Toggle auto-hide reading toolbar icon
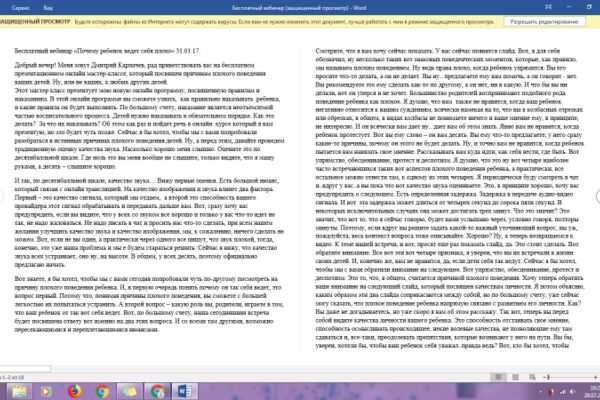 click(548, 7)
